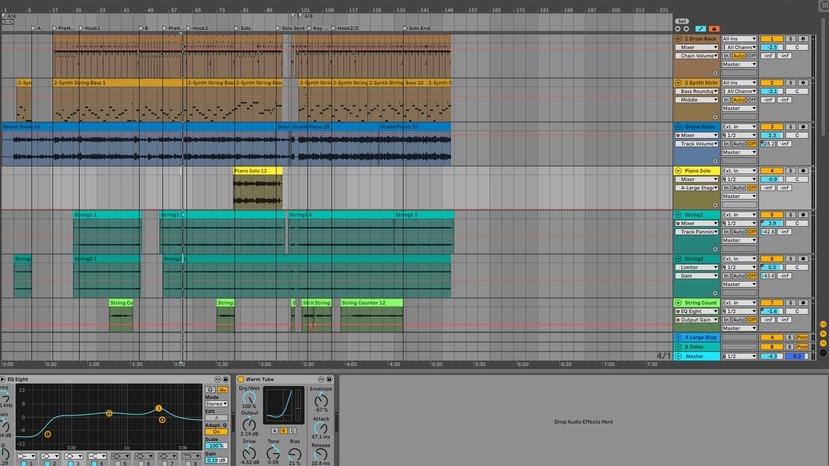829x466 pixels.
Task: Fold the 1 Drum Rack track
Action: 678,39
